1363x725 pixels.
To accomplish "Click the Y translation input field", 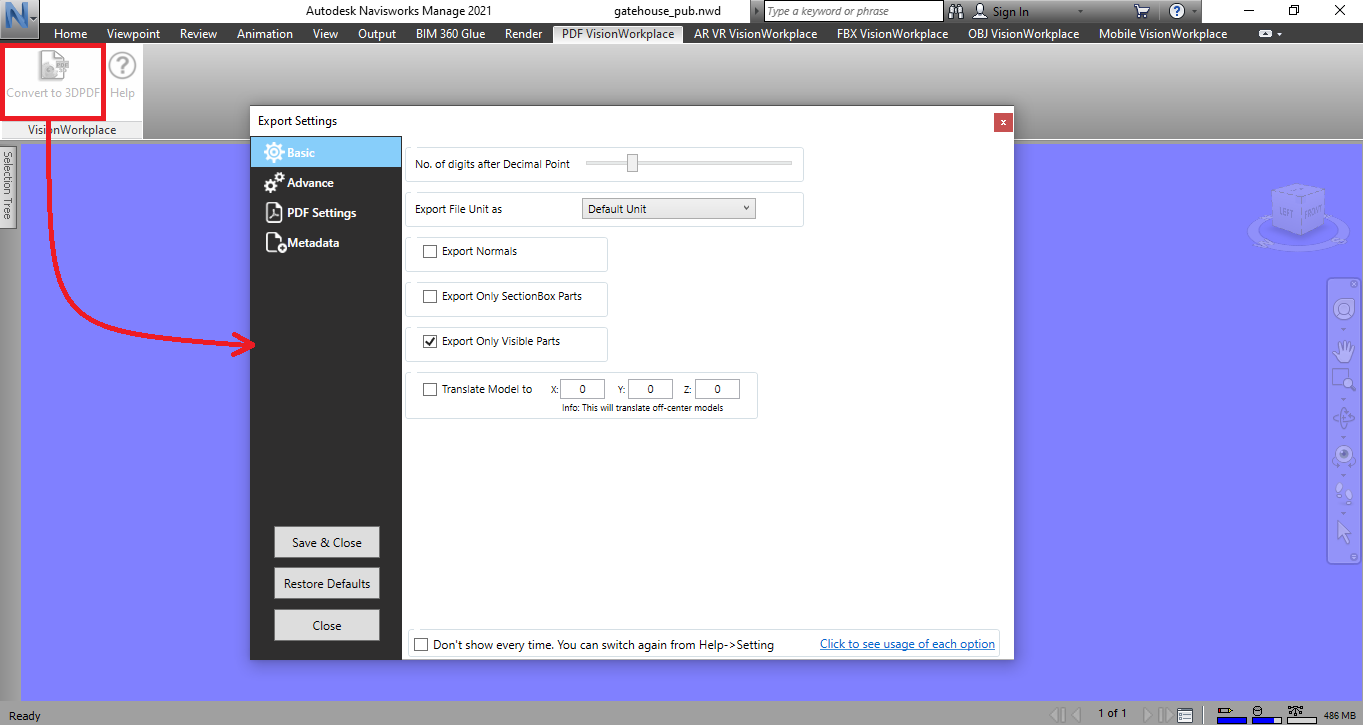I will [650, 390].
